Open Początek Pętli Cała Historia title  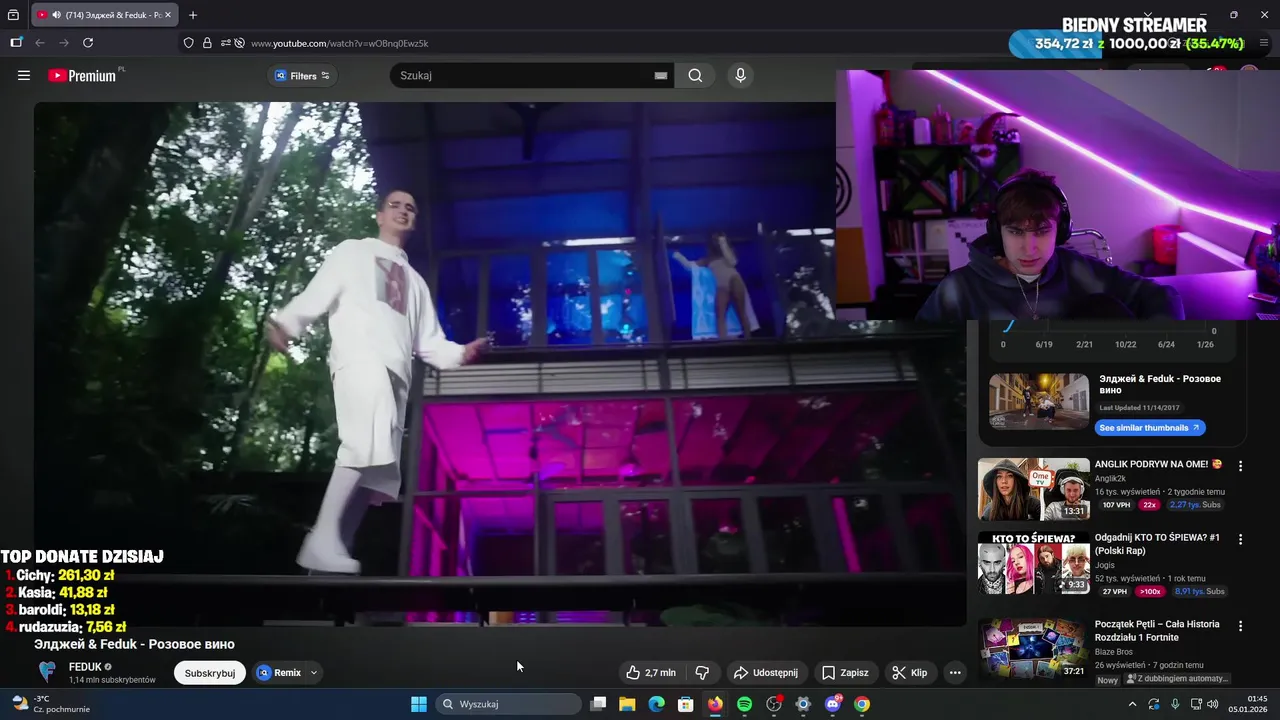pos(1157,631)
